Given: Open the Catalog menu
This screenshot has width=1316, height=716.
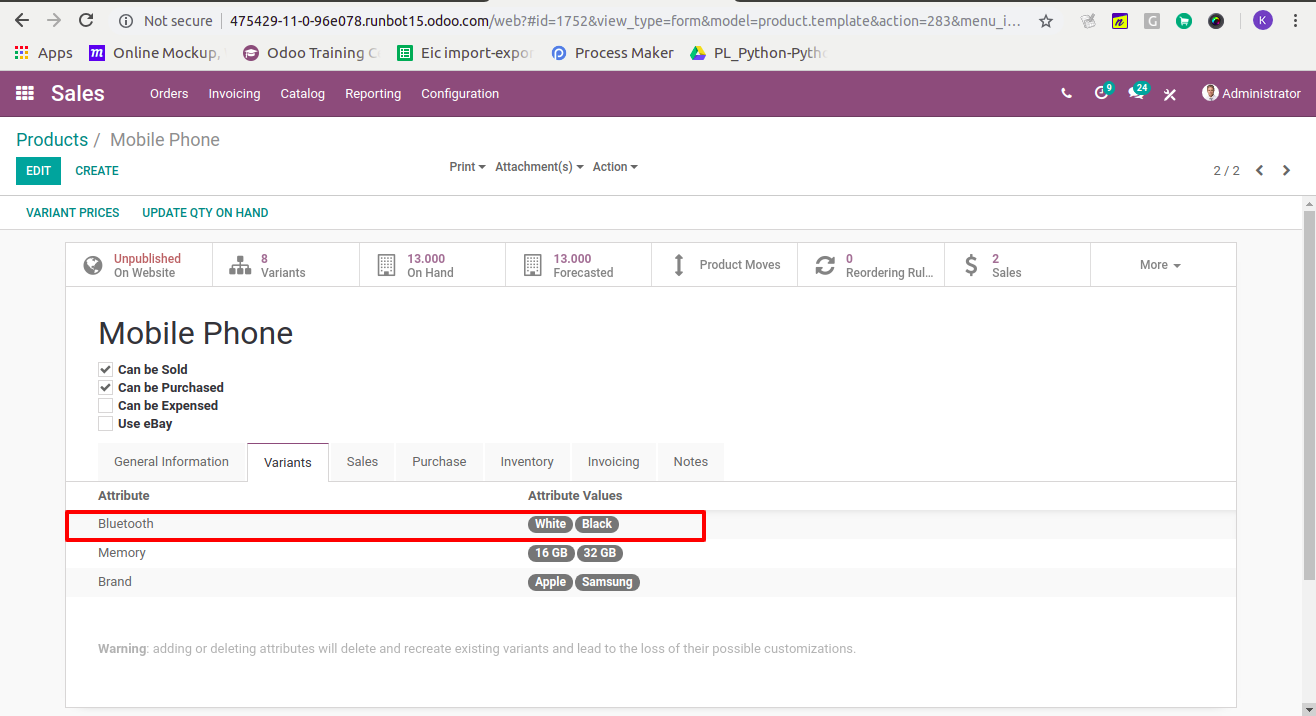Looking at the screenshot, I should (302, 93).
